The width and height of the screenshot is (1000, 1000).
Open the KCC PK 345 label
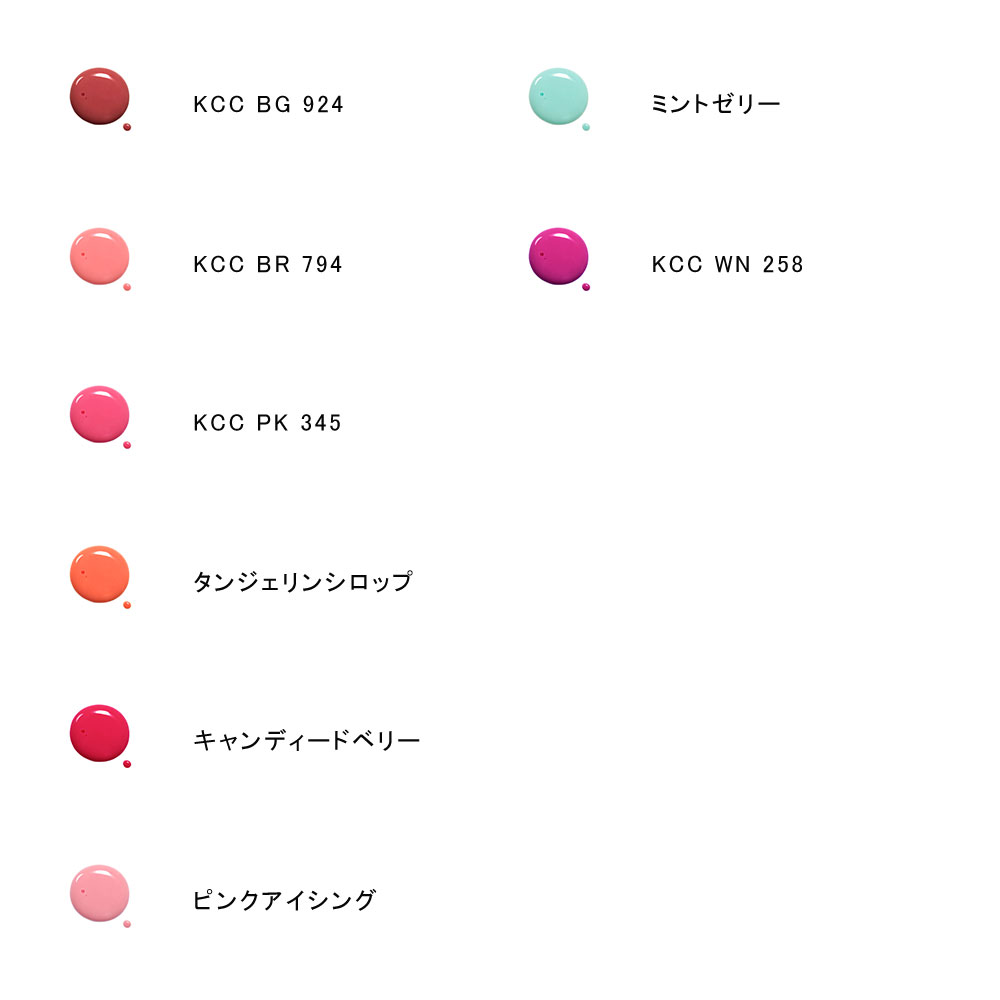tap(267, 423)
